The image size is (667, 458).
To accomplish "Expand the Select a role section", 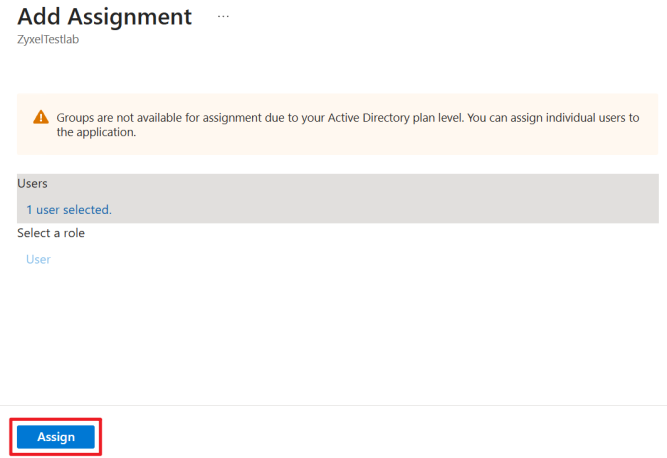I will click(51, 233).
